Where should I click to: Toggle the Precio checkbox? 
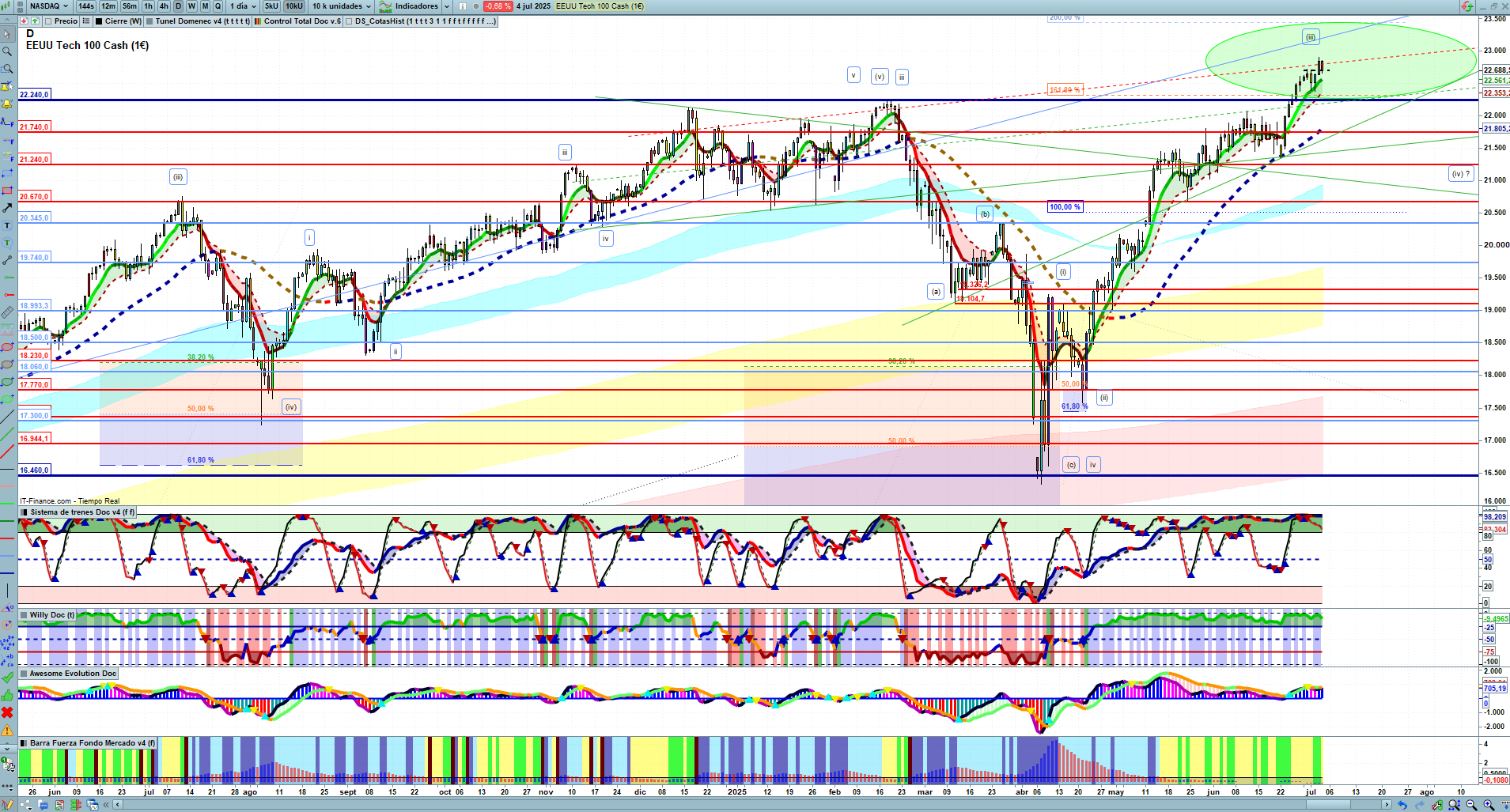[x=48, y=21]
